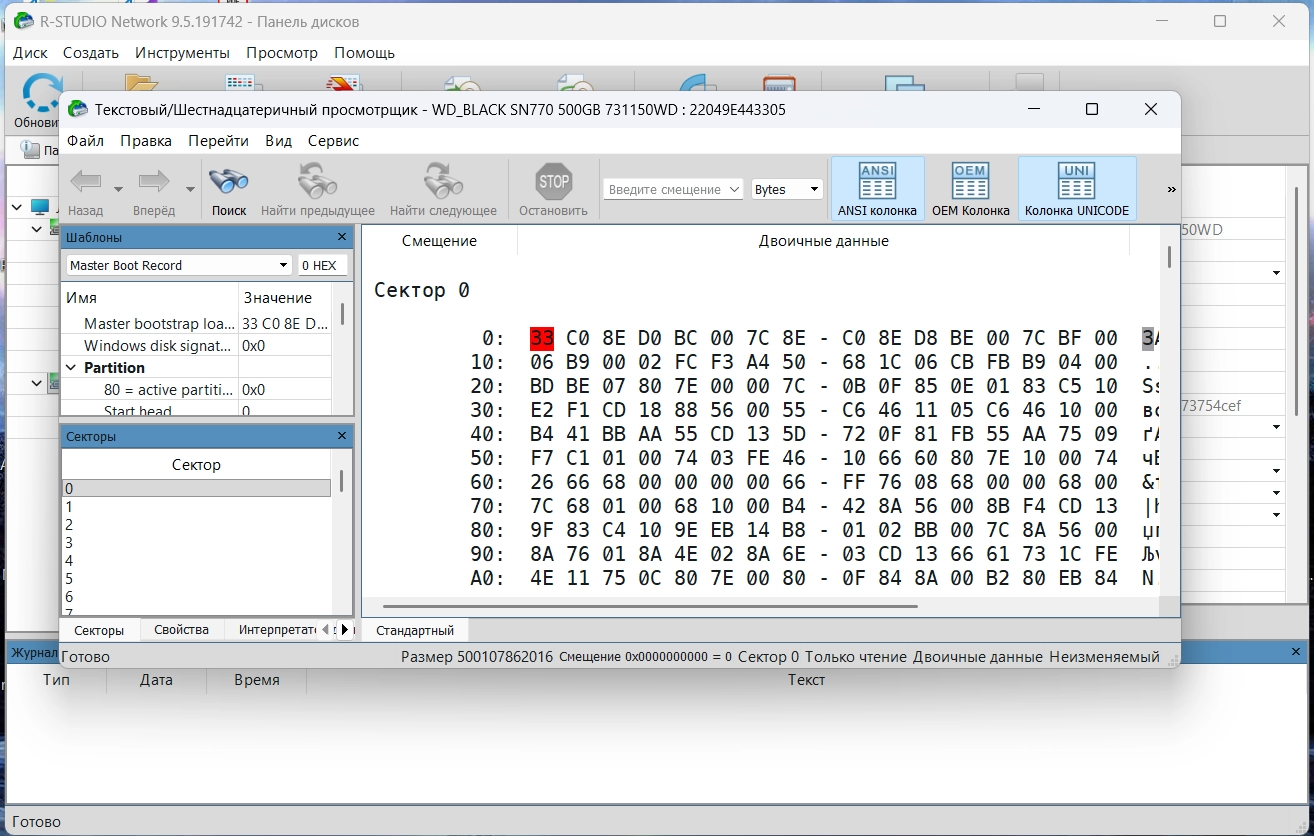Open the Вид menu
This screenshot has height=836, width=1314.
pos(279,141)
